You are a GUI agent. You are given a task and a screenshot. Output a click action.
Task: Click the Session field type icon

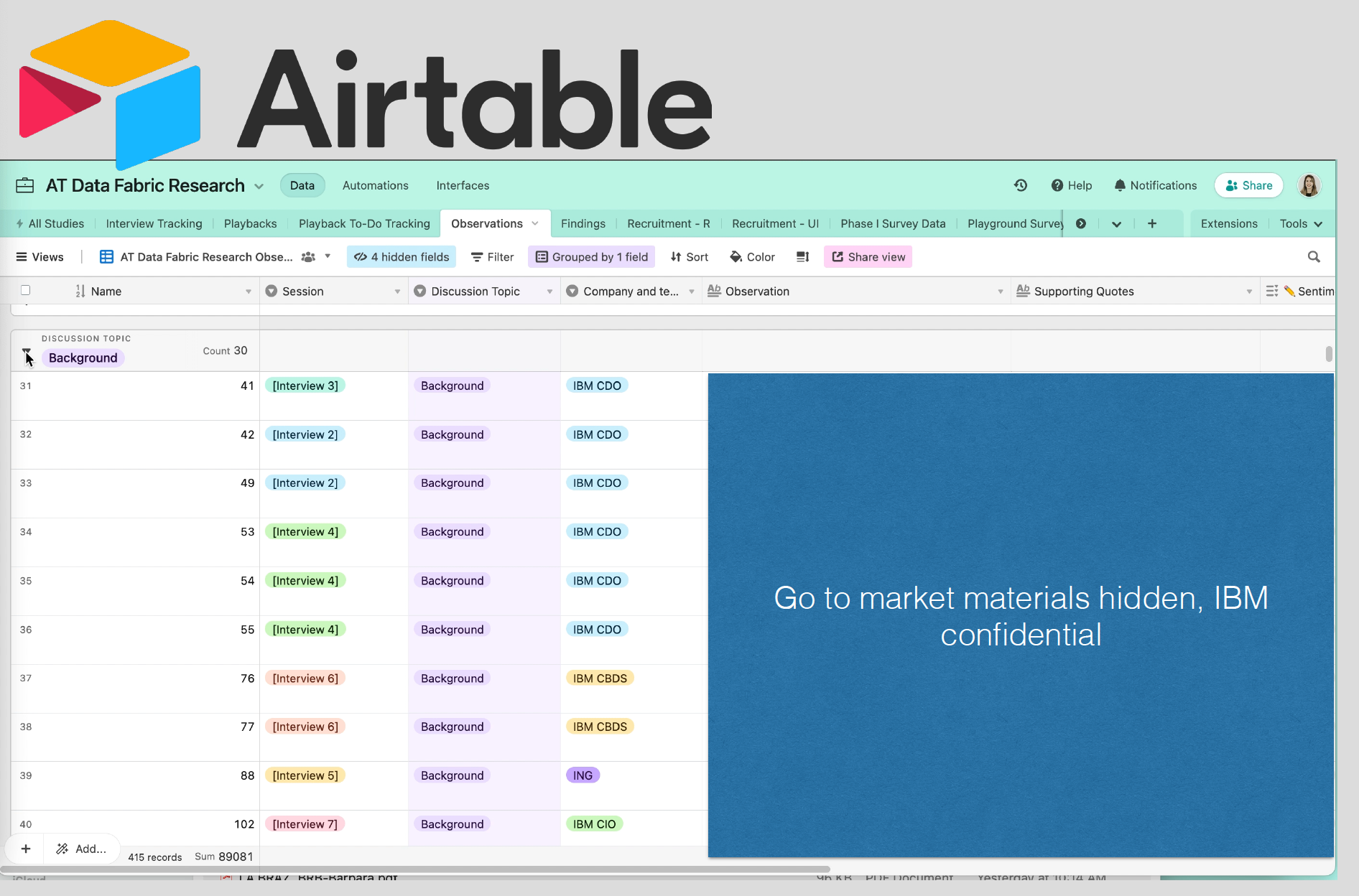pyautogui.click(x=272, y=291)
